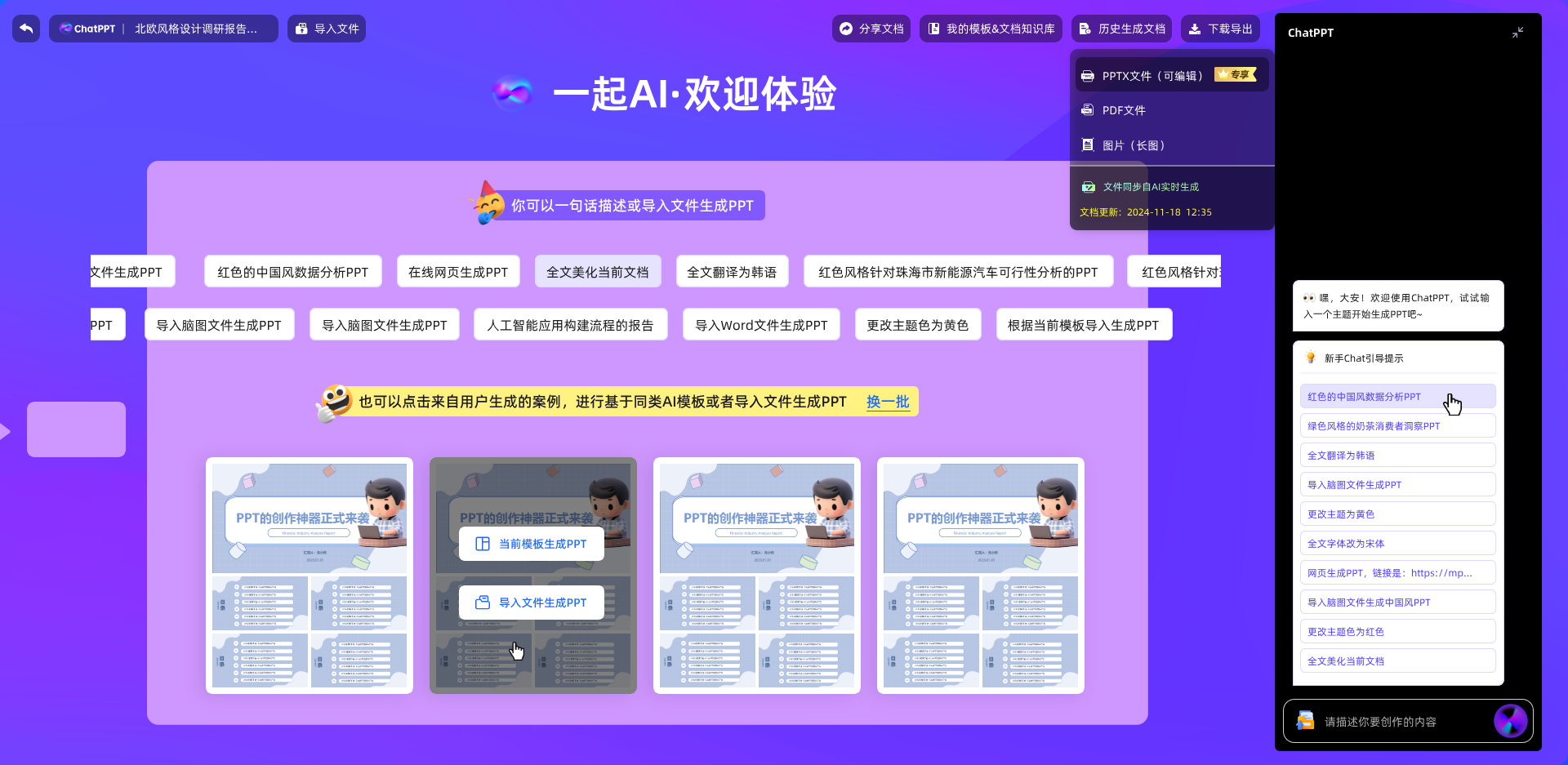Collapse the ChatPPT side panel
This screenshot has height=765, width=1568.
click(1517, 33)
